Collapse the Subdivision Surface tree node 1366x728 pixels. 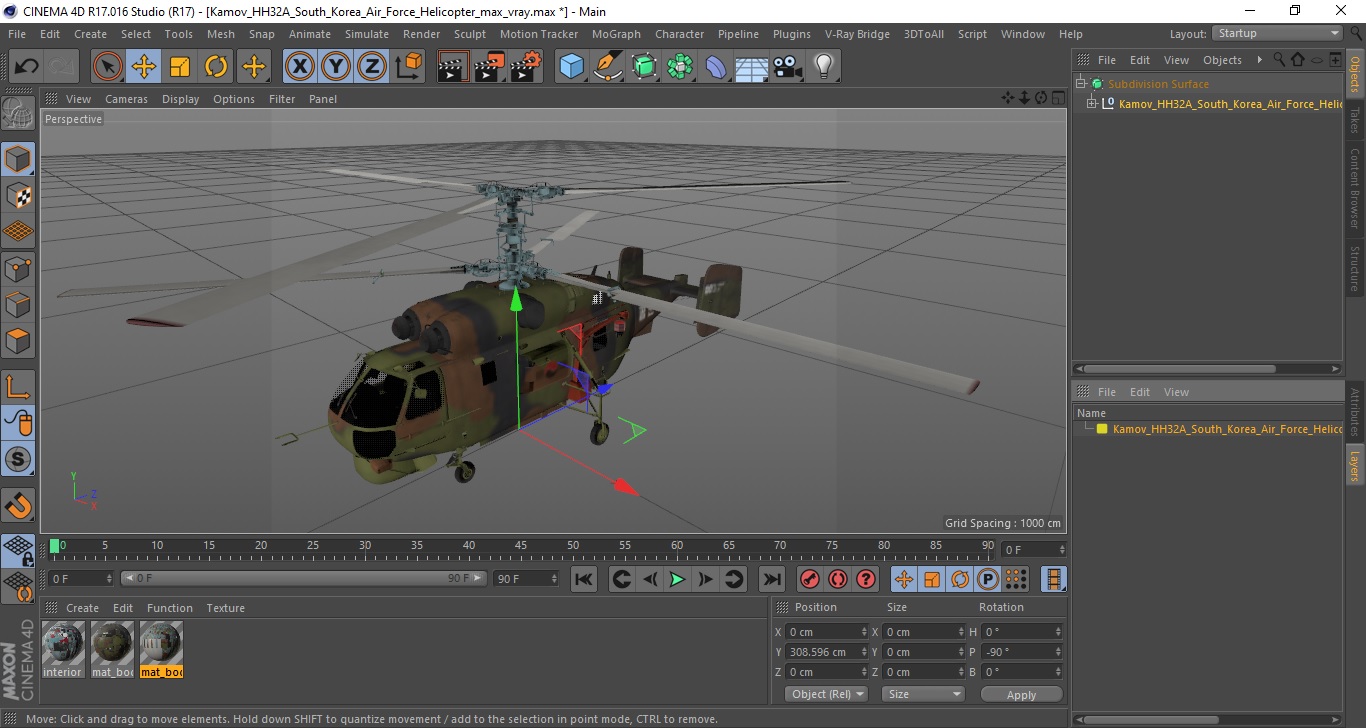(x=1081, y=84)
